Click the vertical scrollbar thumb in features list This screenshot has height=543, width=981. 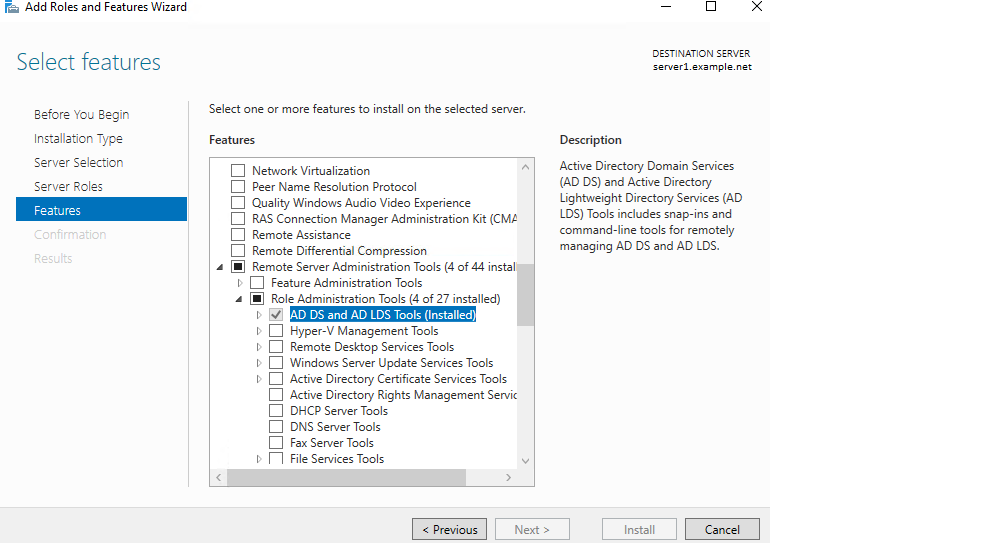525,295
